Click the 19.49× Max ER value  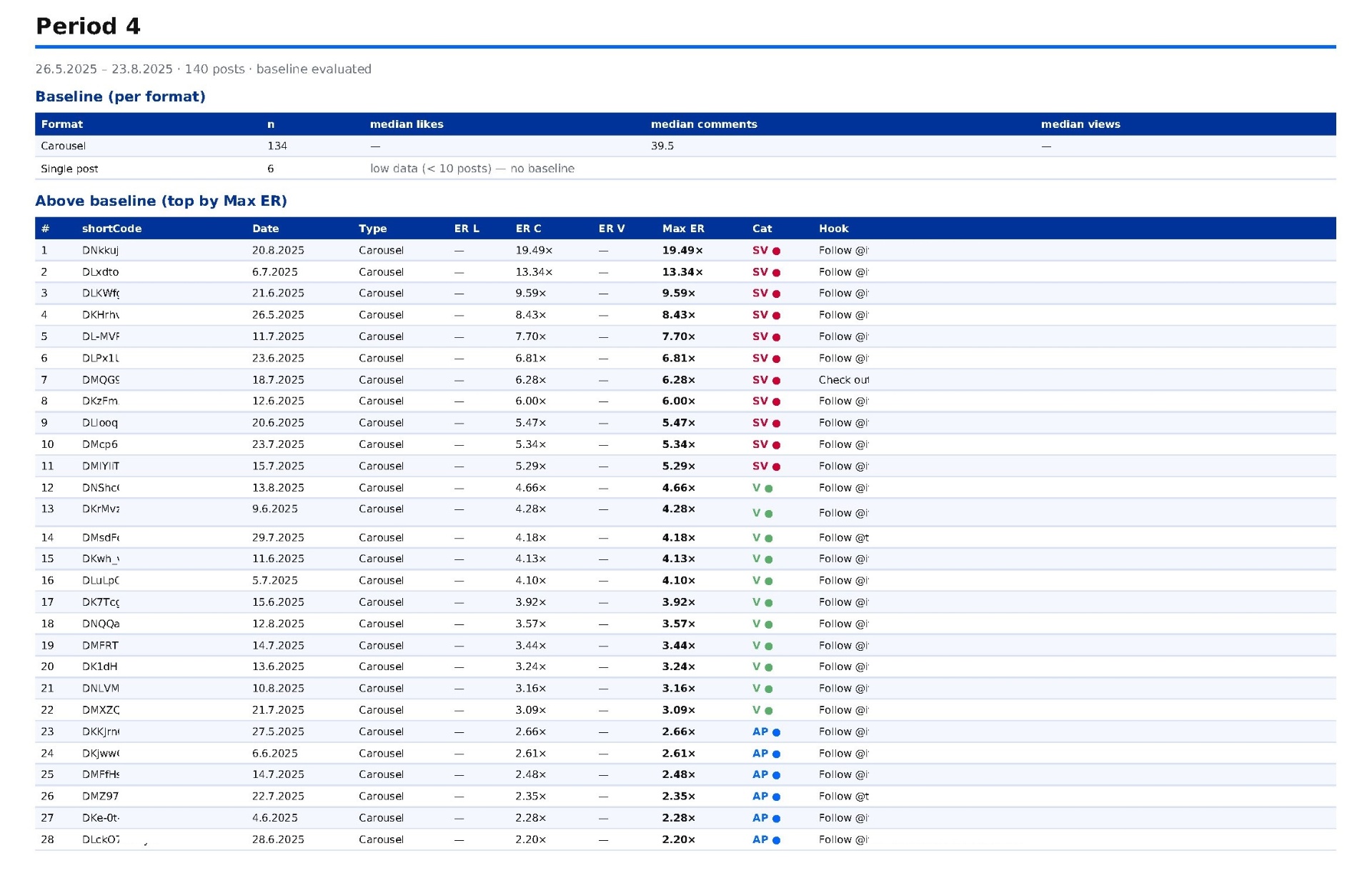point(682,250)
